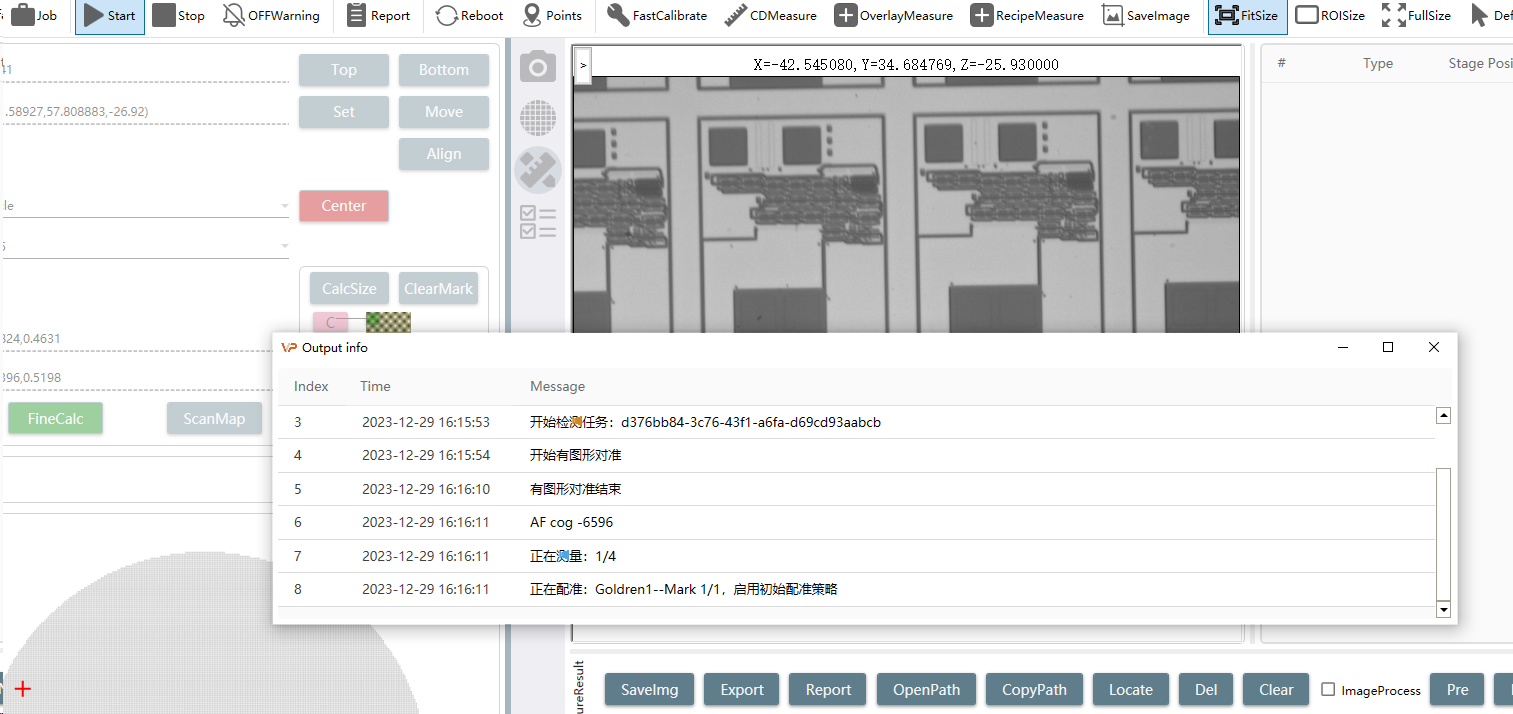The width and height of the screenshot is (1513, 714).
Task: Select the 'AF cog -6596' message row
Action: click(x=856, y=522)
